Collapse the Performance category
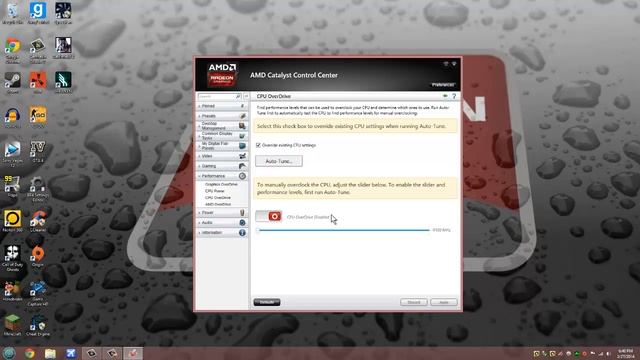The height and width of the screenshot is (360, 640). coord(222,176)
